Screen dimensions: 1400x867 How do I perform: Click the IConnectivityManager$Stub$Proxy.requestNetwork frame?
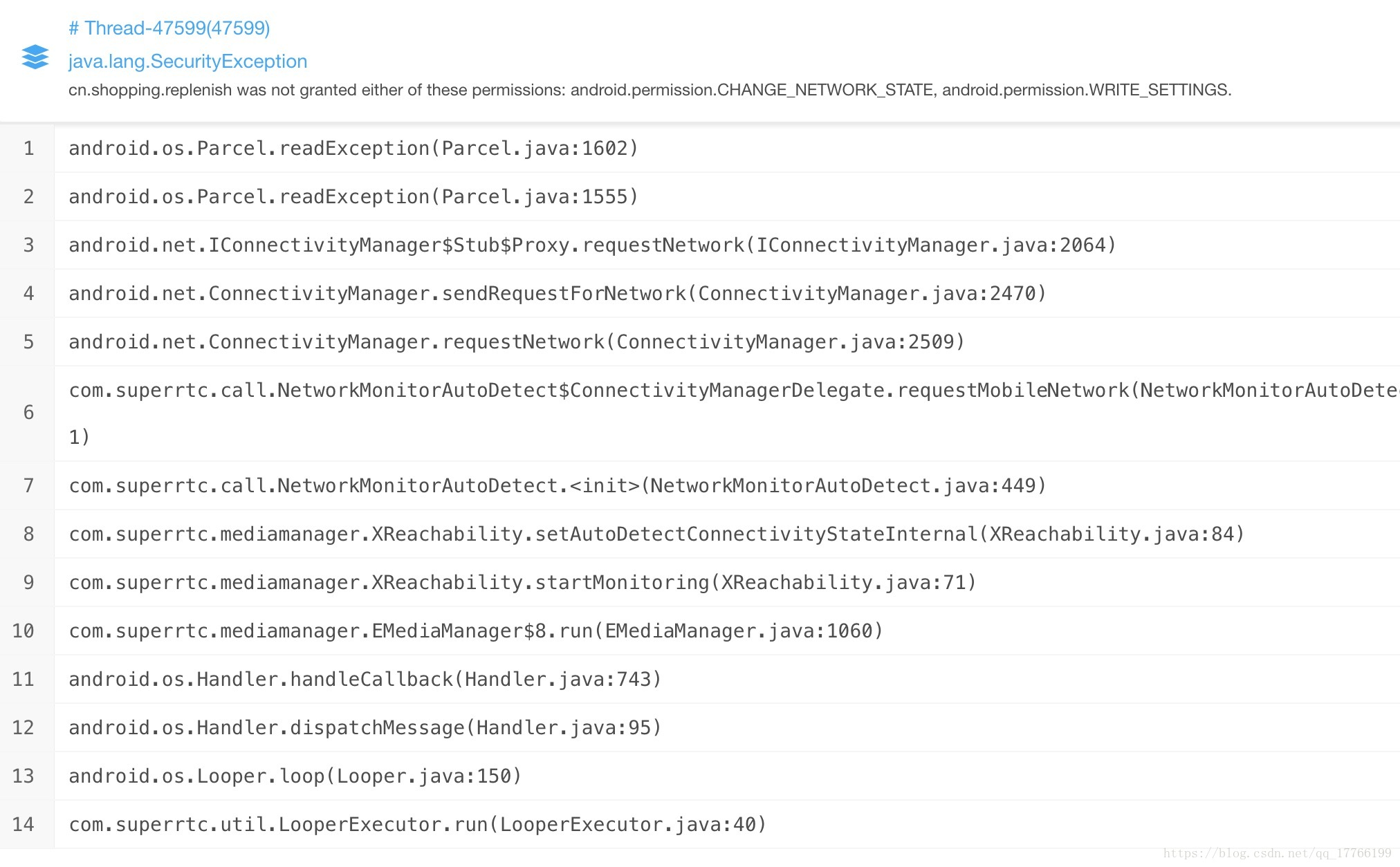(592, 245)
